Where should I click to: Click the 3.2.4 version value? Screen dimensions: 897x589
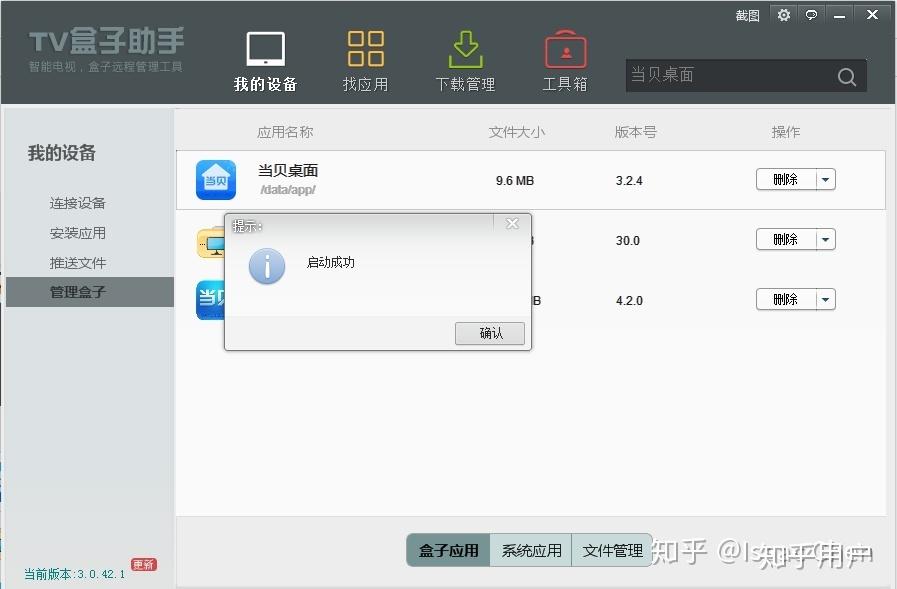click(629, 181)
